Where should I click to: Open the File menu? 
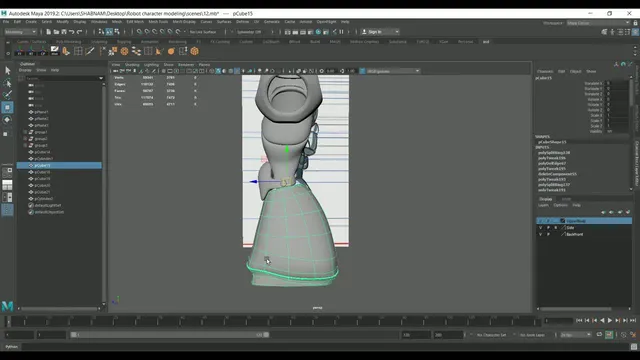(x=6, y=22)
